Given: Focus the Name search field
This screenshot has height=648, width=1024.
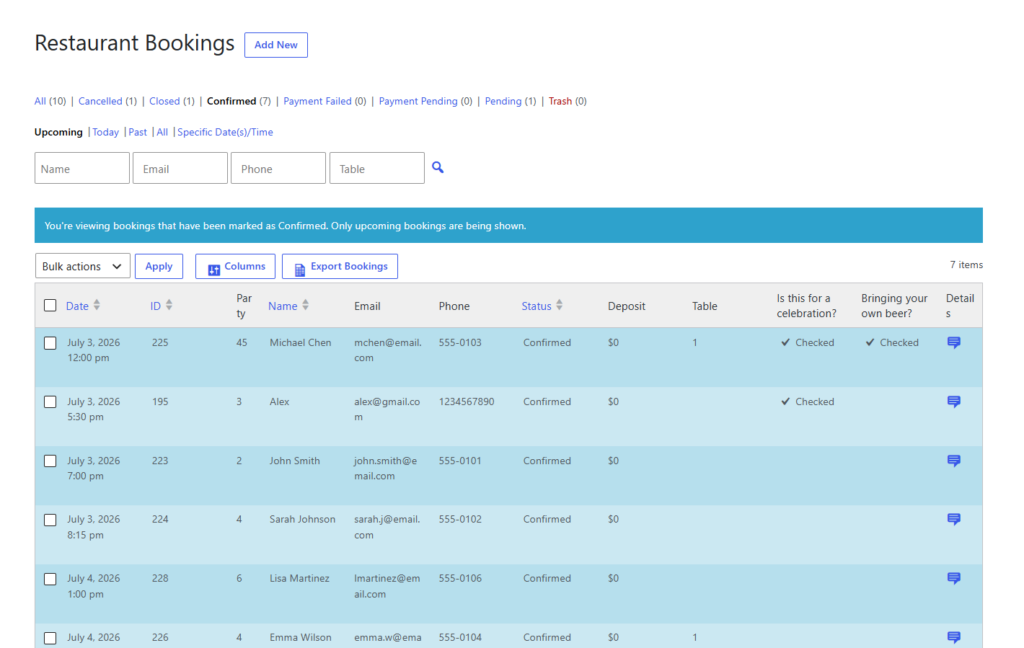Looking at the screenshot, I should click(x=82, y=168).
